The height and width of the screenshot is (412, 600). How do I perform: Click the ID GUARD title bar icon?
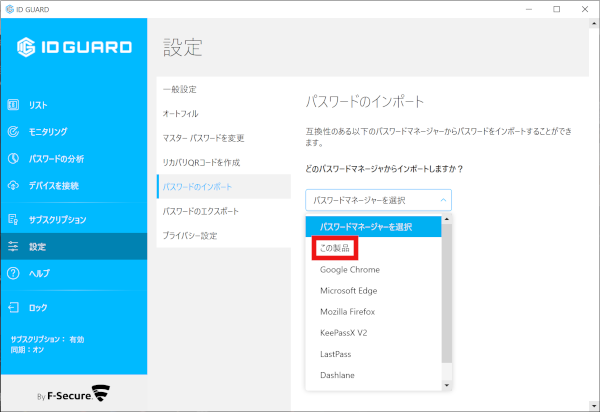10,9
